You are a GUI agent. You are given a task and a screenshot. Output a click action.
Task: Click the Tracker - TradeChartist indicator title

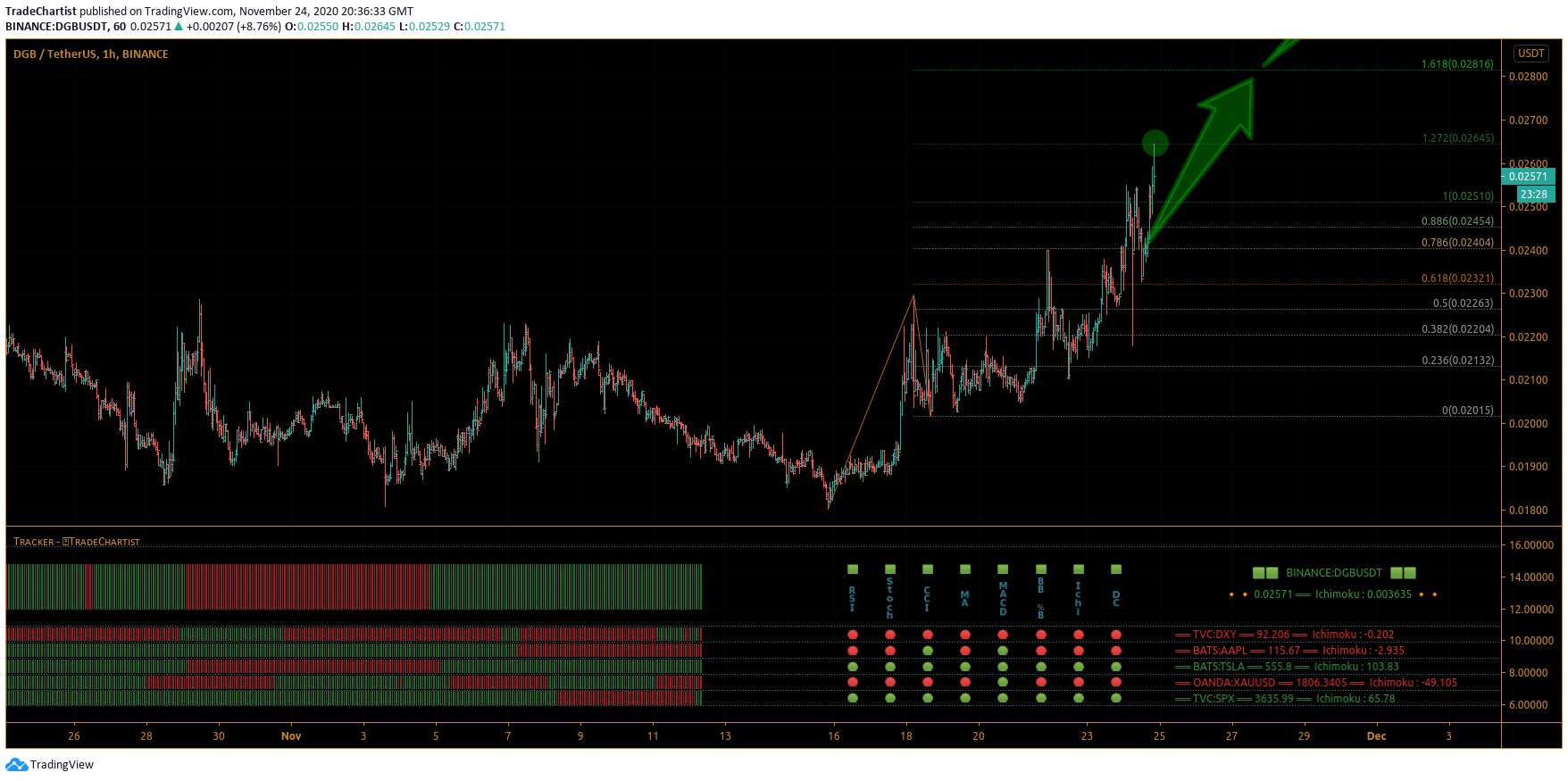click(x=77, y=542)
